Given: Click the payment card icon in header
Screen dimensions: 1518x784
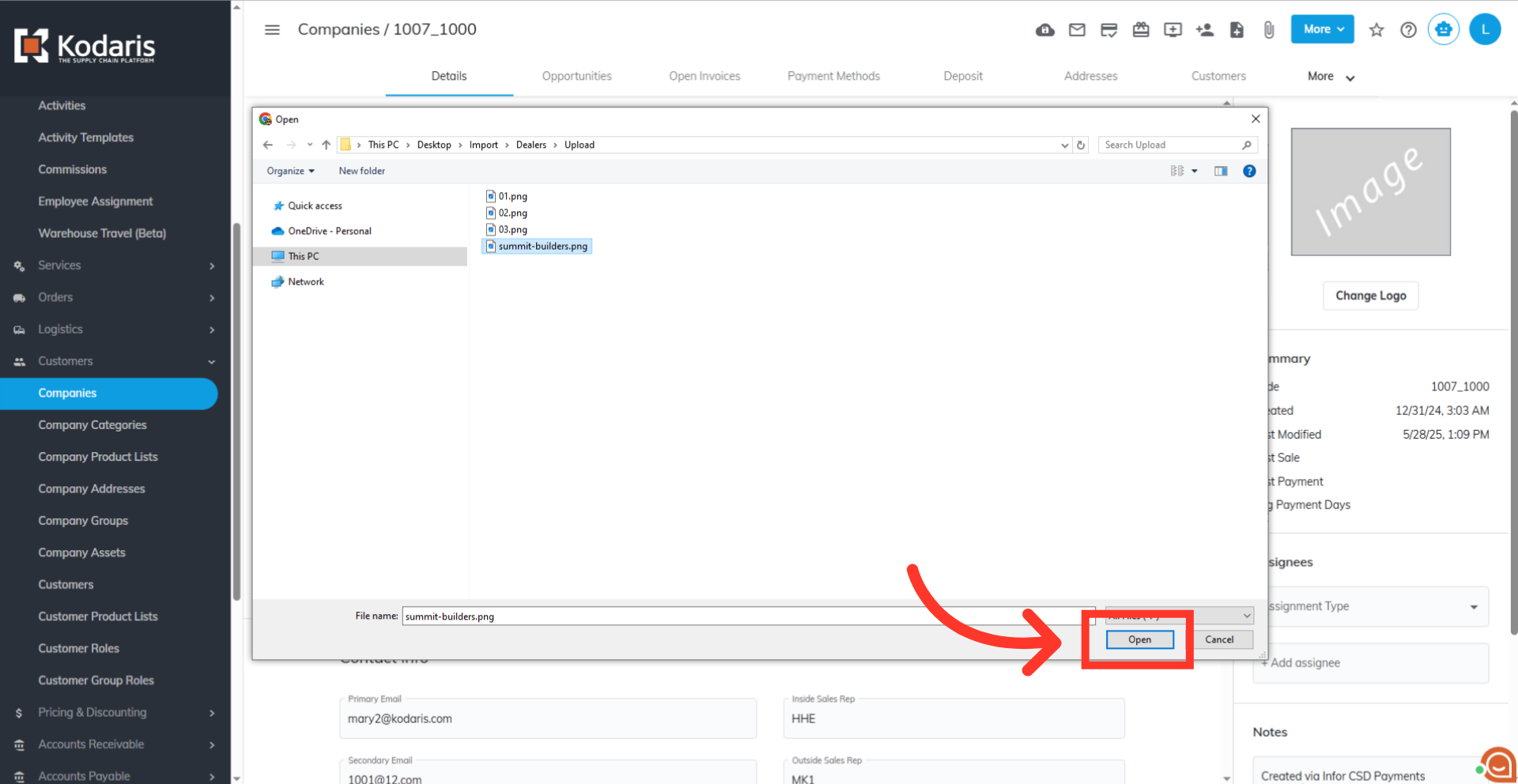Looking at the screenshot, I should 1109,30.
